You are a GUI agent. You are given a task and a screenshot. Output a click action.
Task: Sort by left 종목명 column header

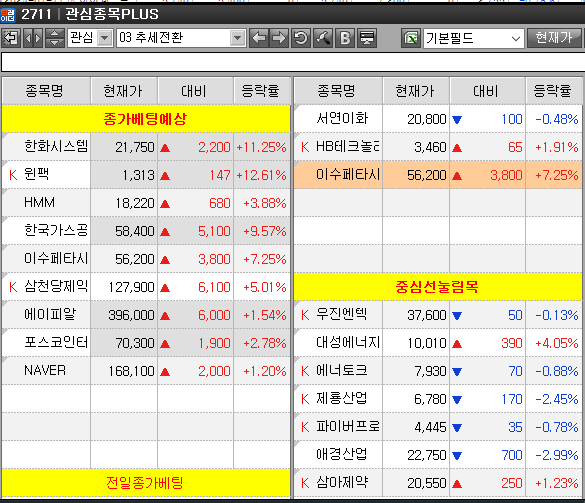pos(46,91)
